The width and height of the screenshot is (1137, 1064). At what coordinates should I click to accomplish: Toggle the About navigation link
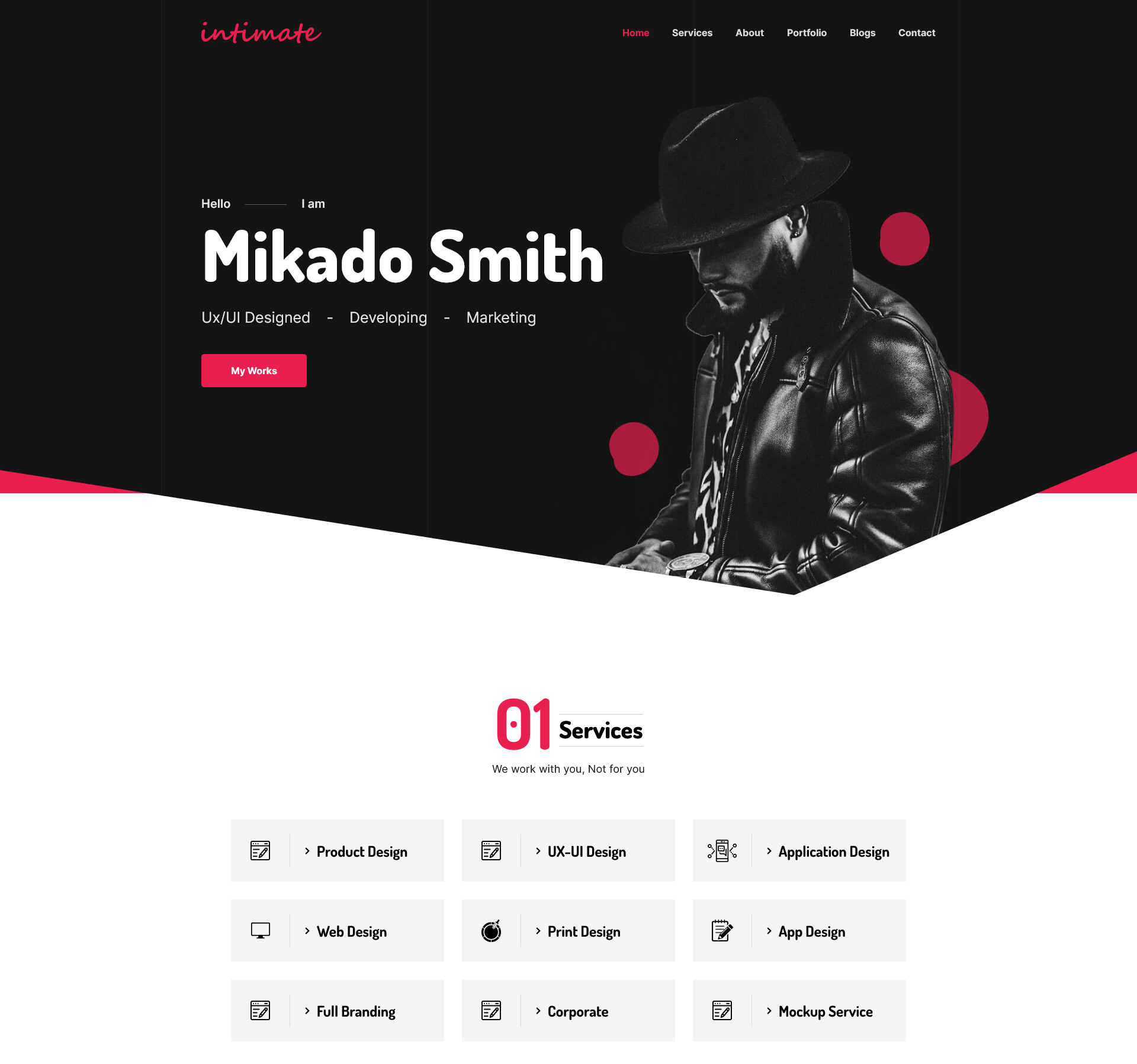click(749, 32)
